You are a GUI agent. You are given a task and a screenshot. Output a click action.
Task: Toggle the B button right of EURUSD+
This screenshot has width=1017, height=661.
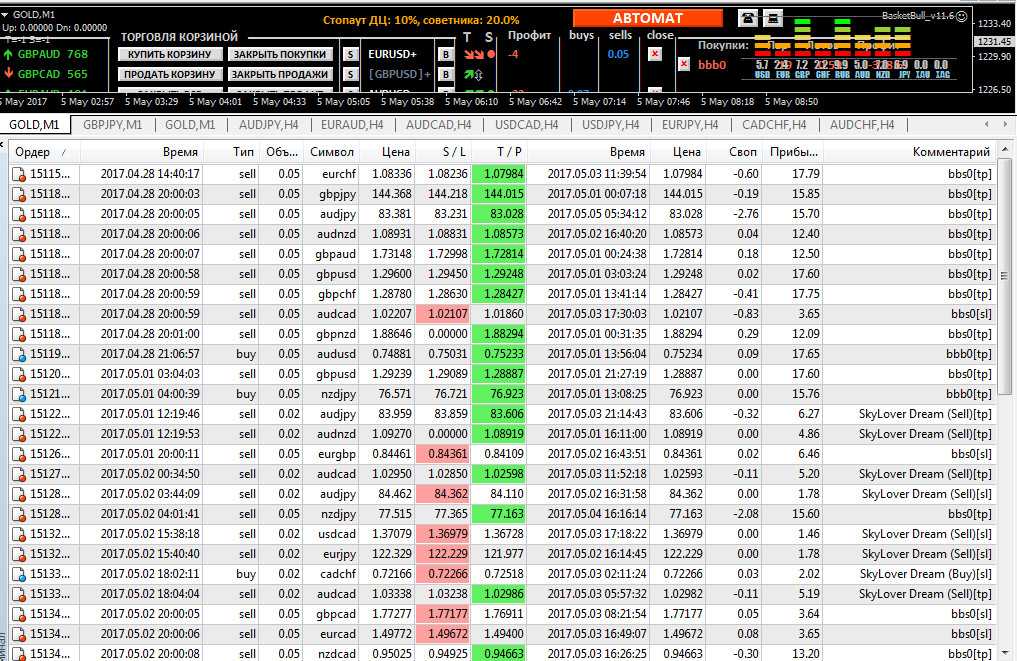click(446, 54)
